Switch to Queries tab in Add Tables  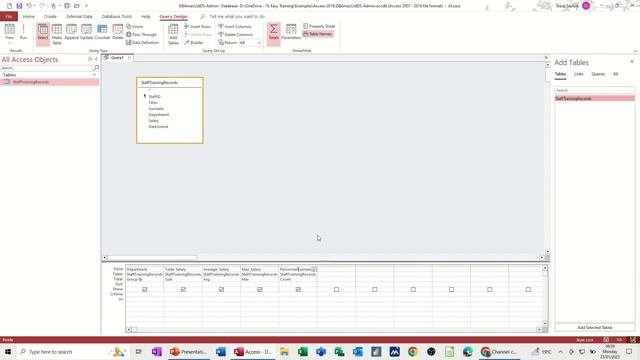[x=598, y=74]
